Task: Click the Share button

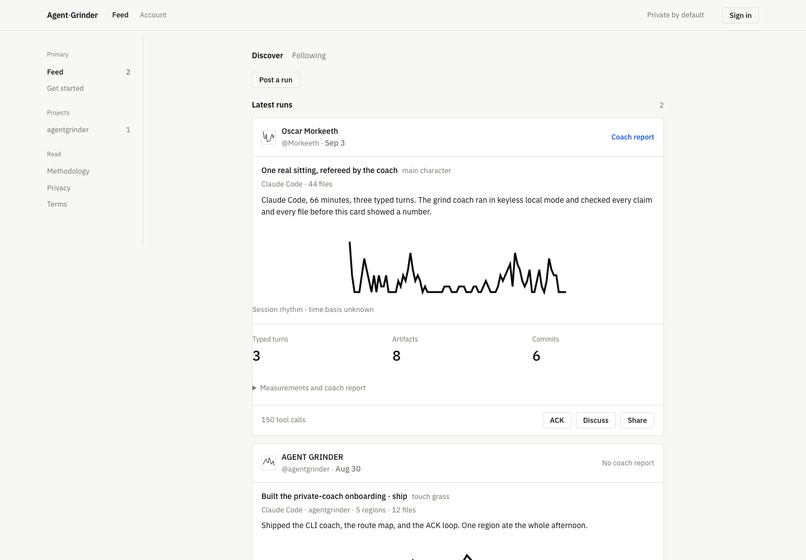Action: (637, 420)
